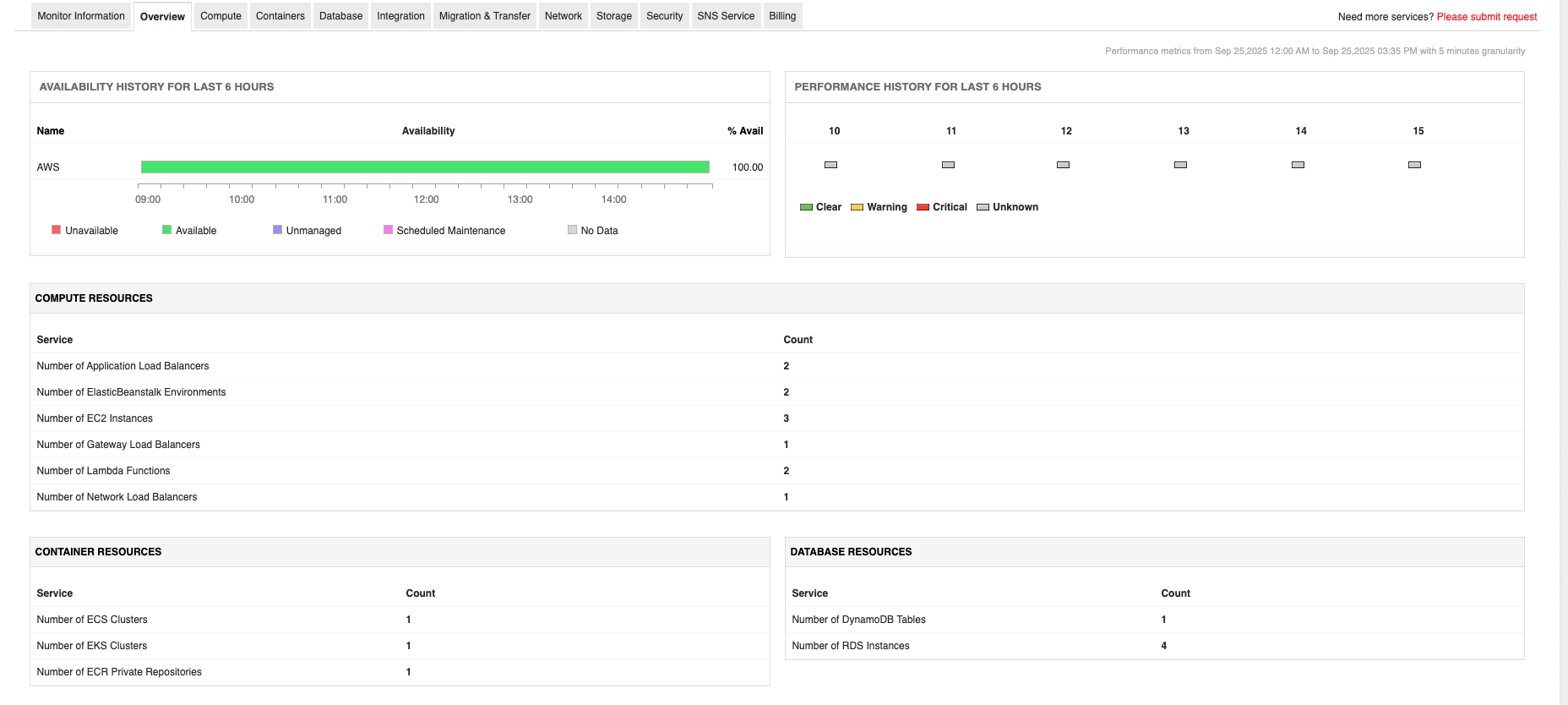The height and width of the screenshot is (705, 1568).
Task: Click the Clear green legend icon
Action: (806, 207)
